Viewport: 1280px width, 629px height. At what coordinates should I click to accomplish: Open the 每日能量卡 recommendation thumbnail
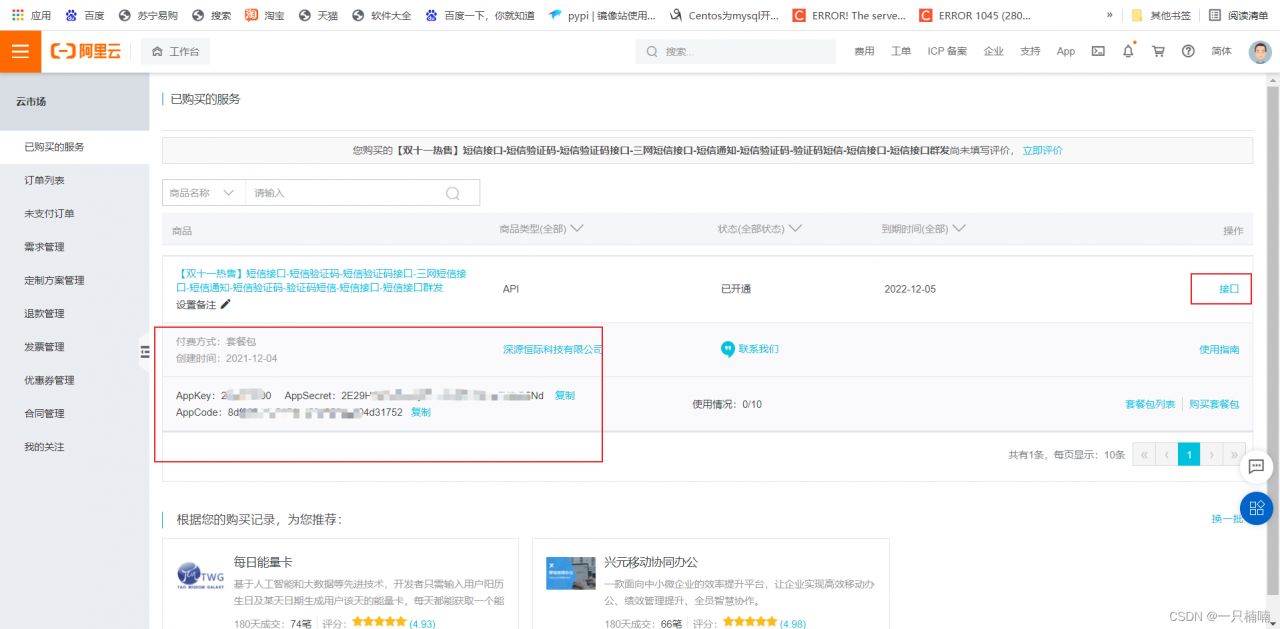(x=201, y=575)
